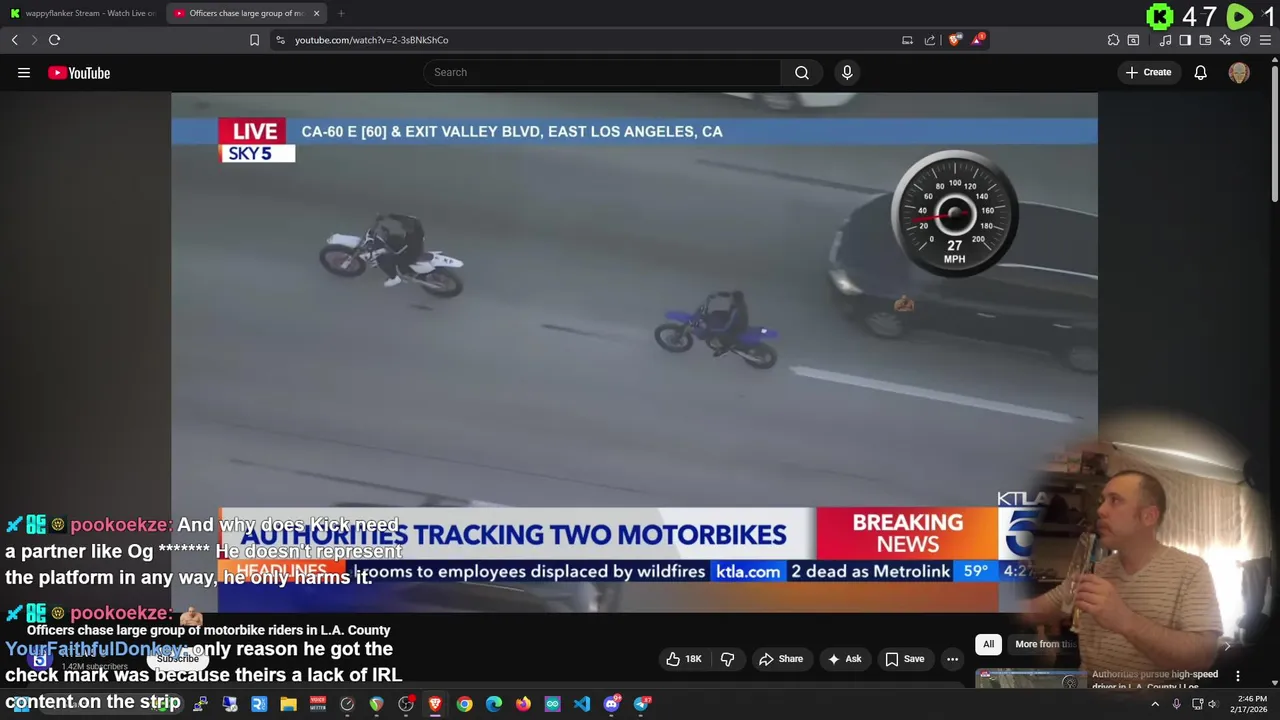Open a new browser tab with plus
This screenshot has height=720, width=1280.
(x=341, y=13)
